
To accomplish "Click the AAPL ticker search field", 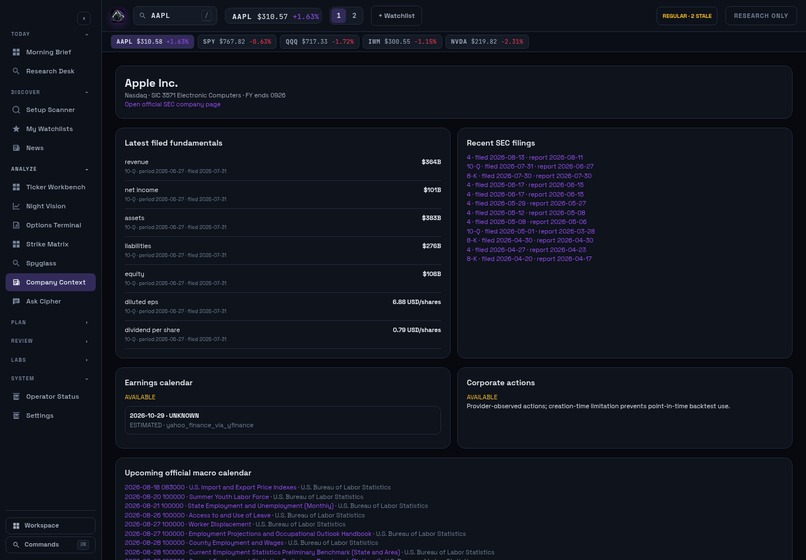I will pos(175,16).
